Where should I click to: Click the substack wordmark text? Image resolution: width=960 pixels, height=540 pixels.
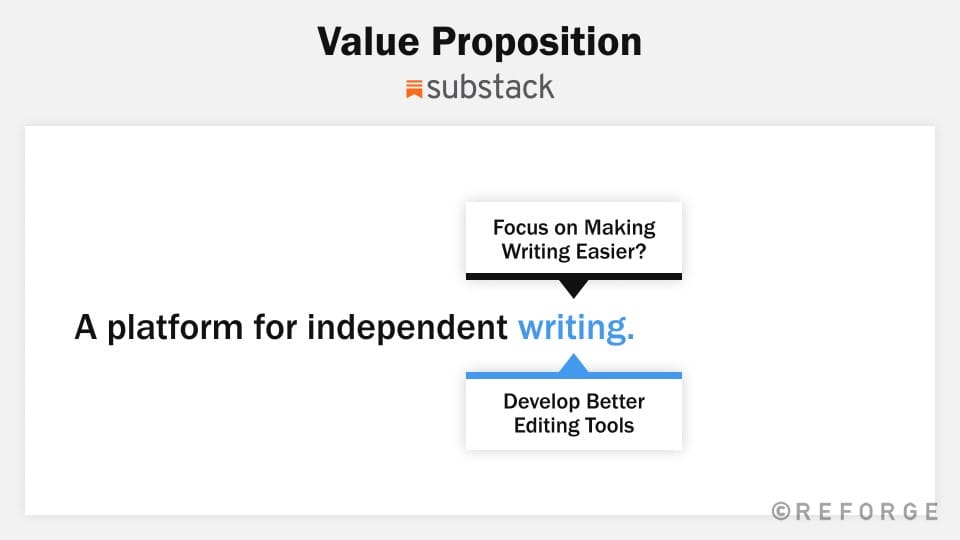click(490, 87)
